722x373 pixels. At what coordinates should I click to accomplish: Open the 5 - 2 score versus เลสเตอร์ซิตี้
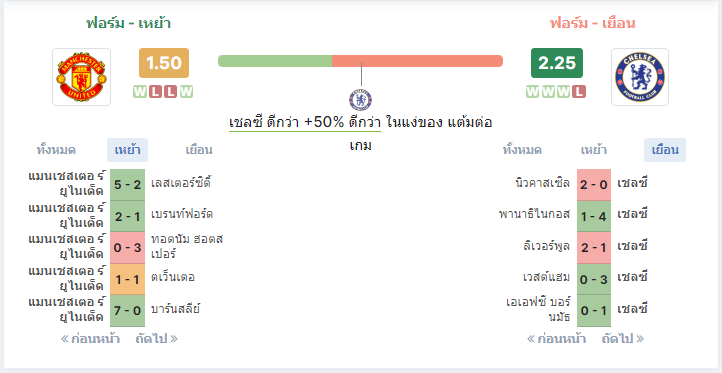point(128,185)
